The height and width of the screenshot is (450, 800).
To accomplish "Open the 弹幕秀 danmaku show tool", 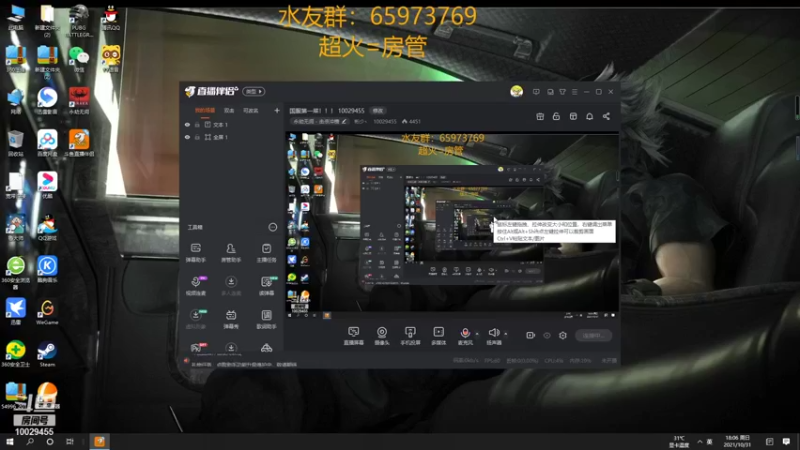I will [x=231, y=319].
